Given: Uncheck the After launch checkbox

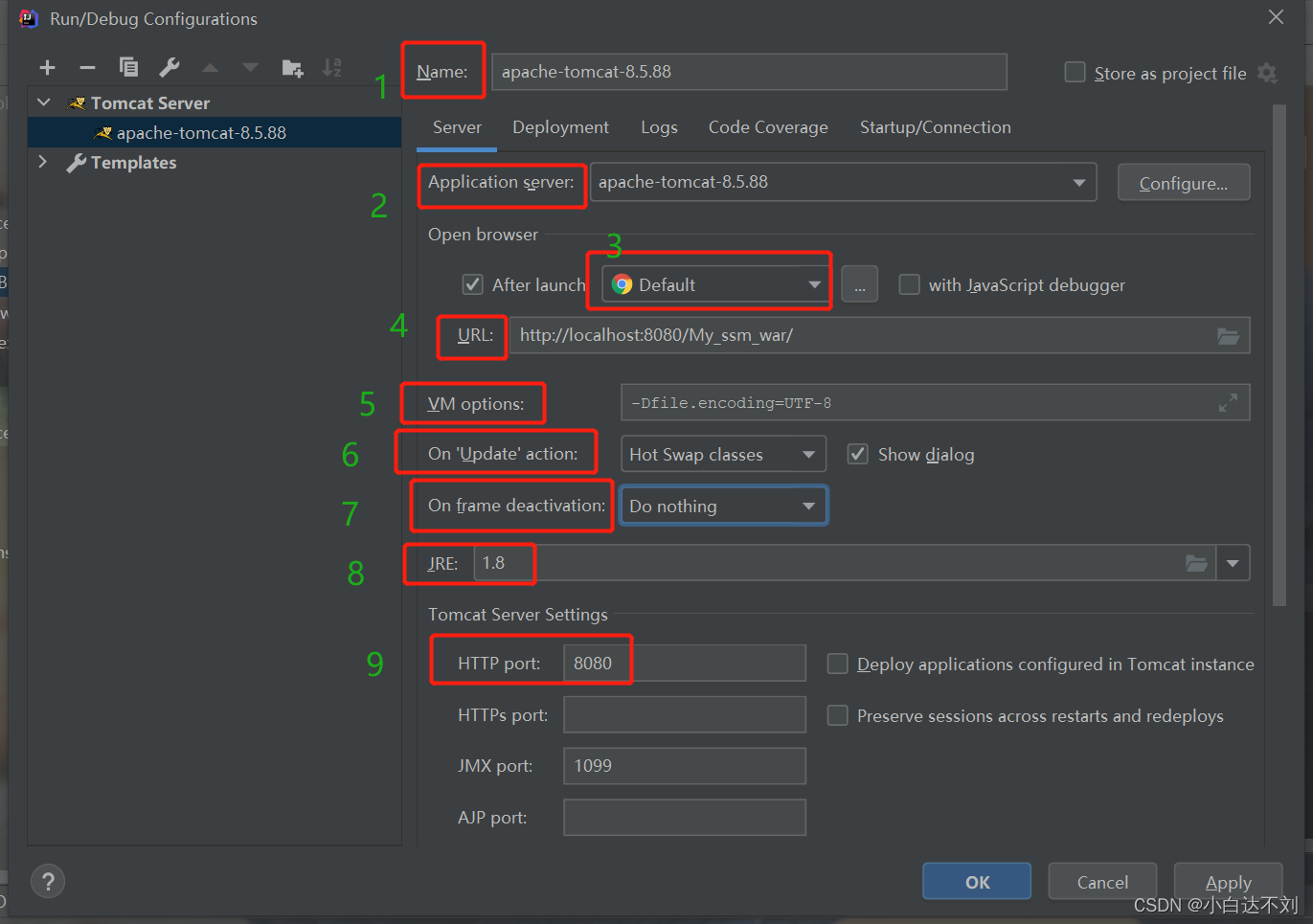Looking at the screenshot, I should [472, 283].
